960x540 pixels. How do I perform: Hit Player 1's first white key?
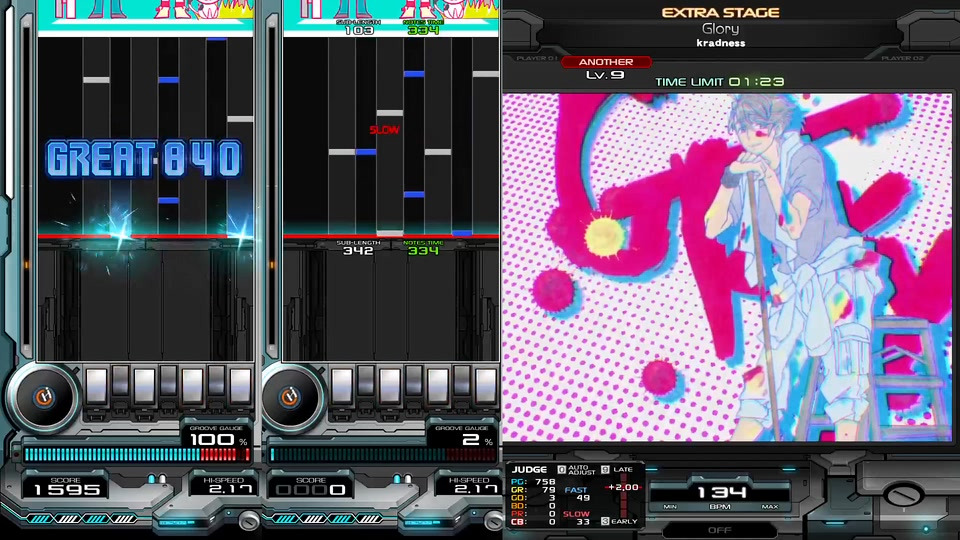tap(97, 386)
